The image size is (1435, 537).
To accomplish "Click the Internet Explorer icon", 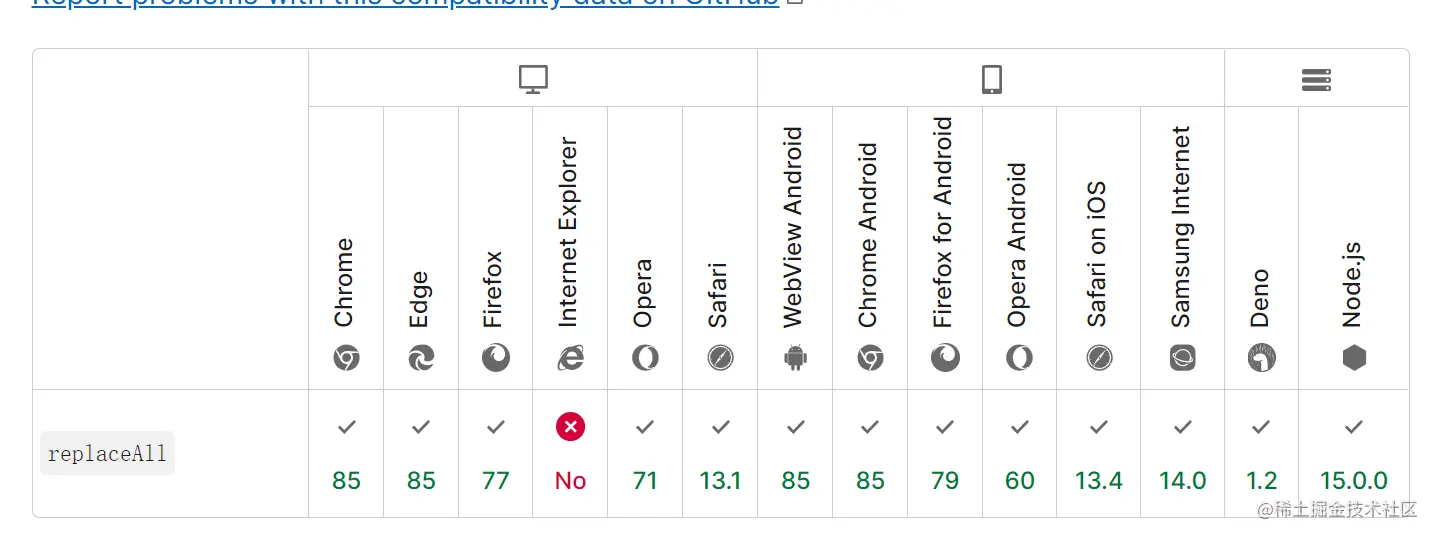I will [x=570, y=358].
